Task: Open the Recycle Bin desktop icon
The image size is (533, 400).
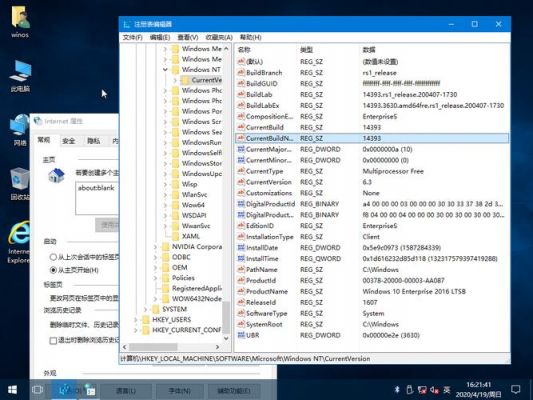Action: tap(20, 184)
